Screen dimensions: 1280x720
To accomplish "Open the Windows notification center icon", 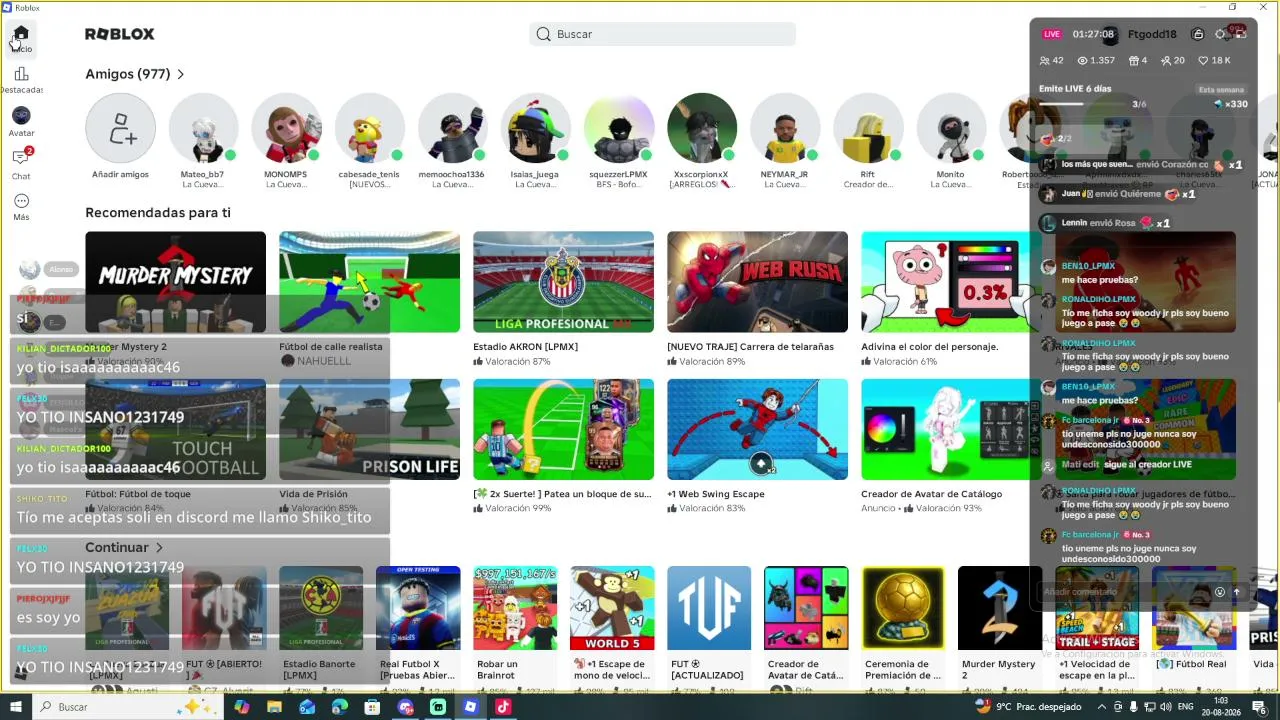I will tap(1259, 707).
